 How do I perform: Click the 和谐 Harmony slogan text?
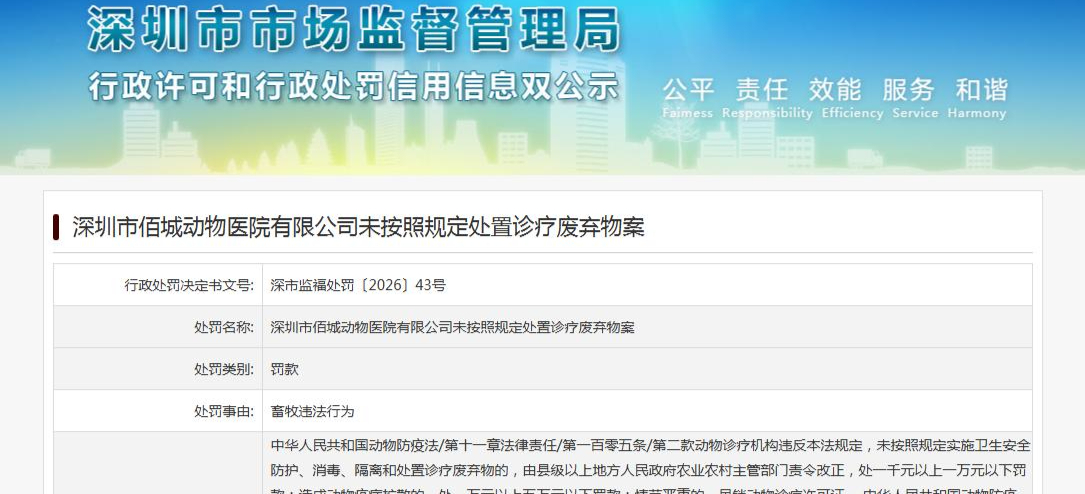pos(977,97)
